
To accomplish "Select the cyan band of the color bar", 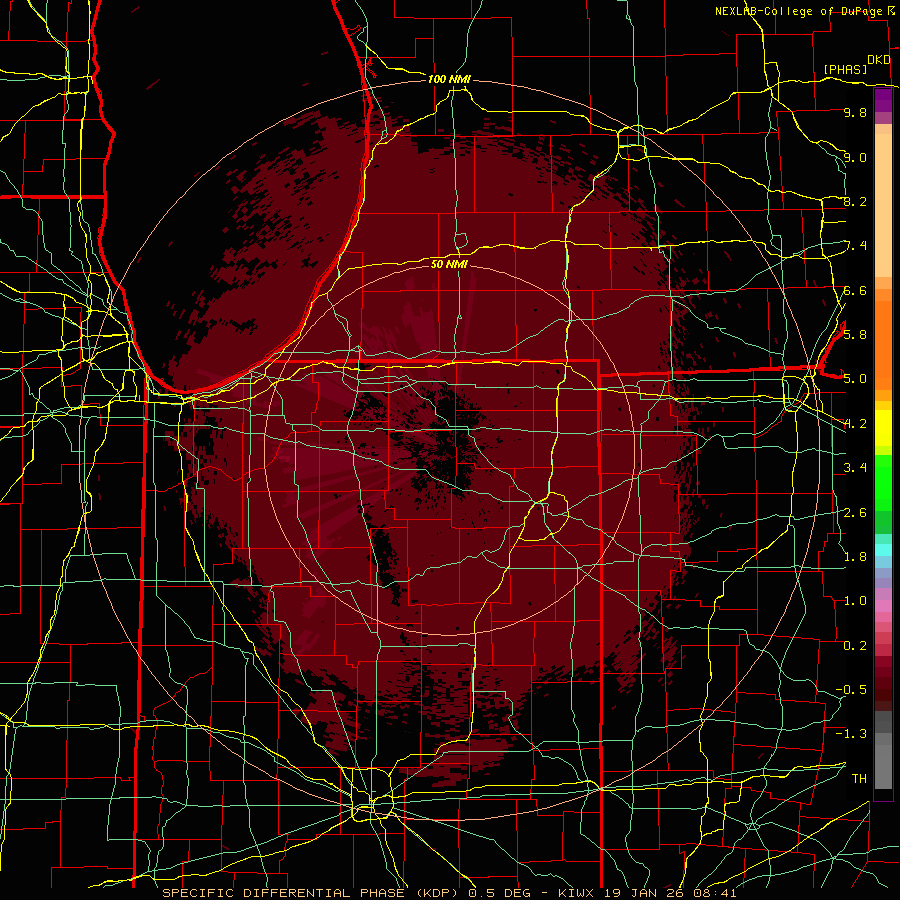I will click(883, 550).
